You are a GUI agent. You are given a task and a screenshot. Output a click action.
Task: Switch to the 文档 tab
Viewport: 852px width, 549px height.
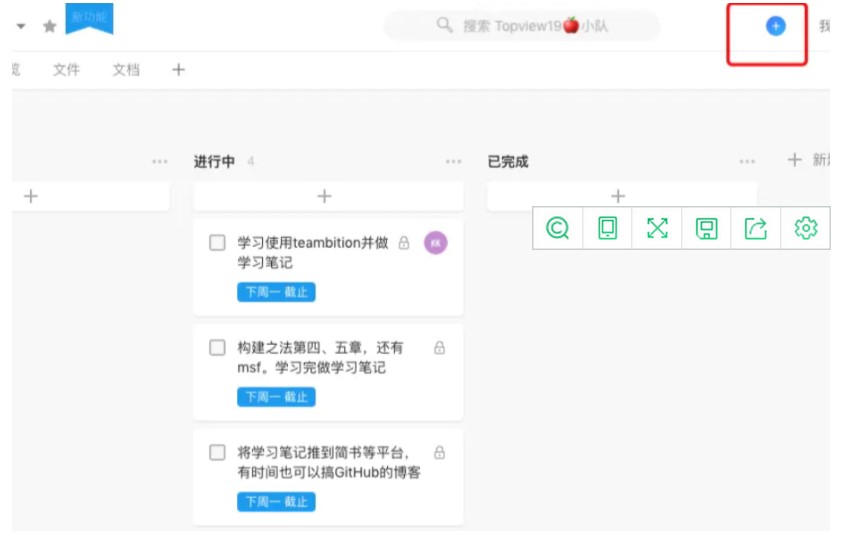126,70
